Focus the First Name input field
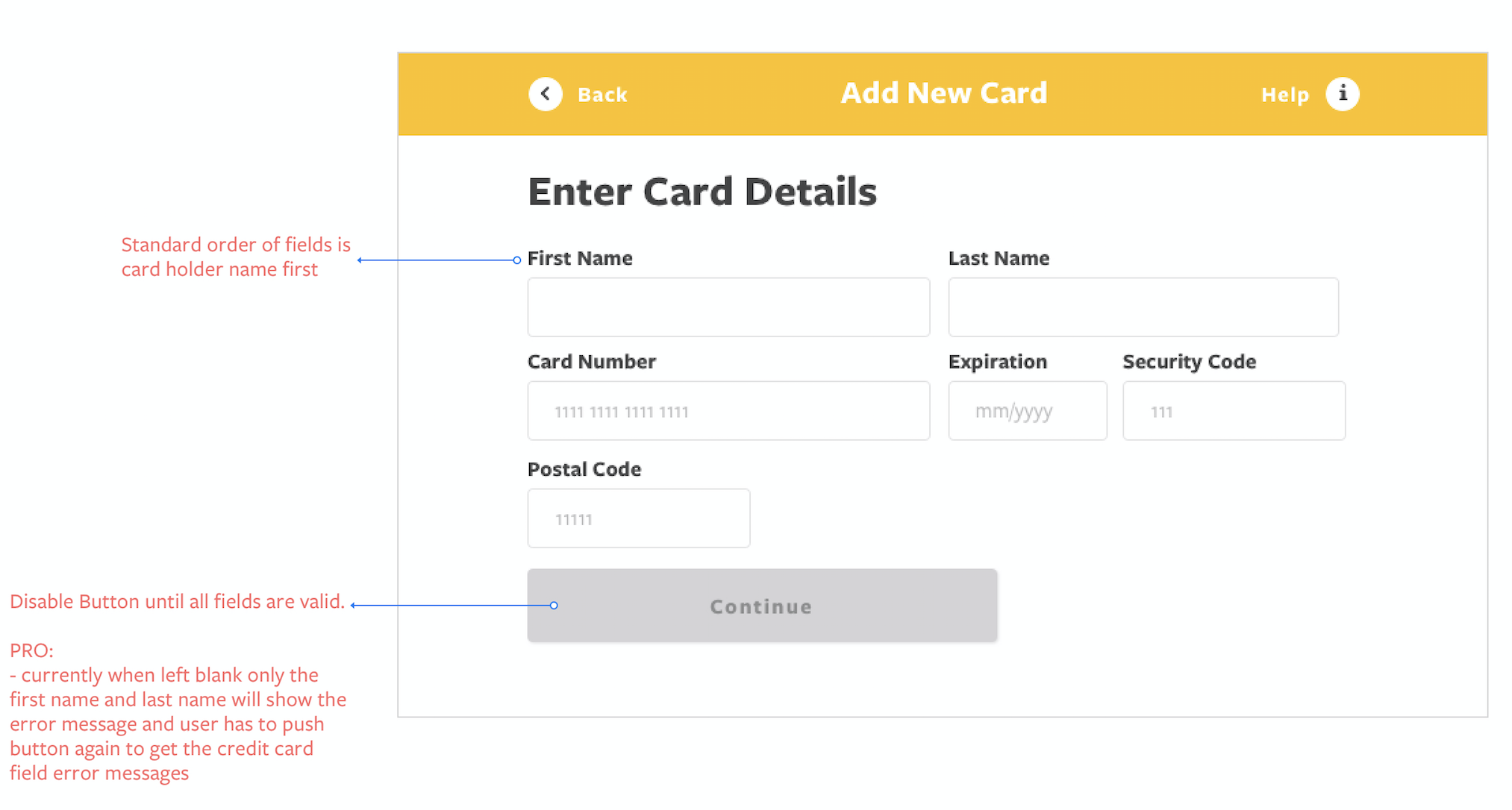This screenshot has width=1512, height=810. coord(728,307)
